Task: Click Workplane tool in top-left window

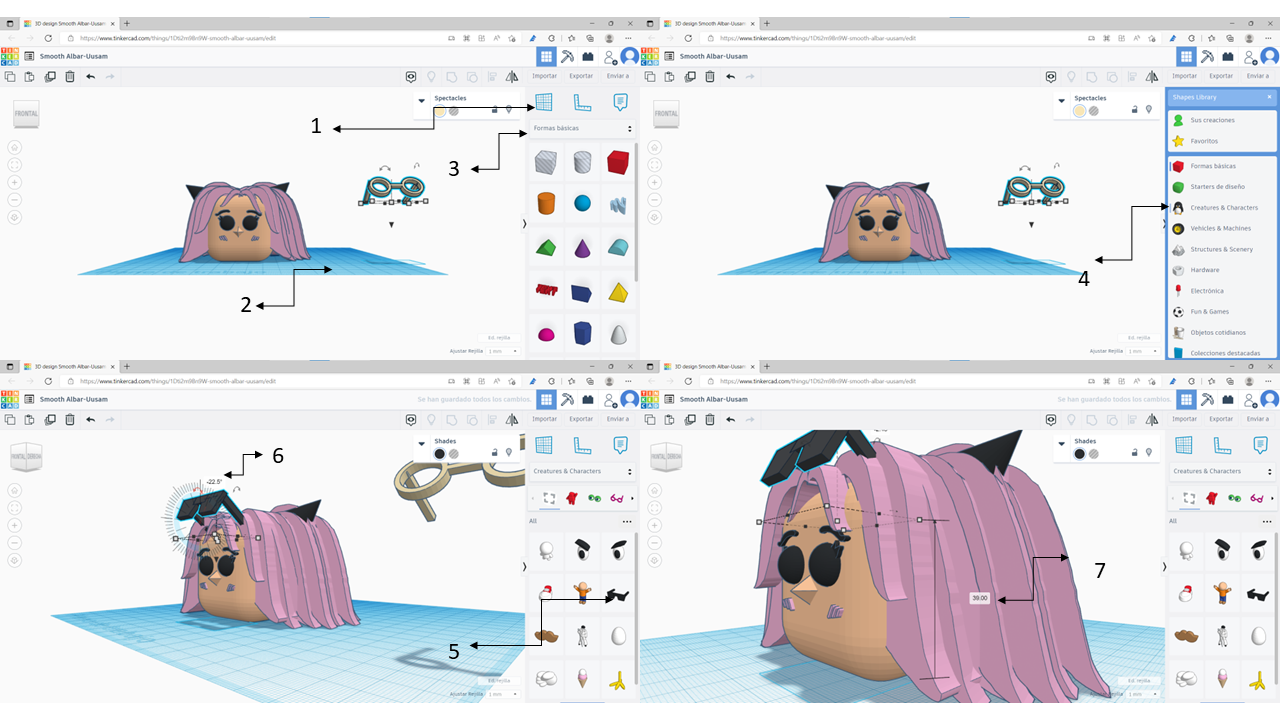Action: pos(544,102)
